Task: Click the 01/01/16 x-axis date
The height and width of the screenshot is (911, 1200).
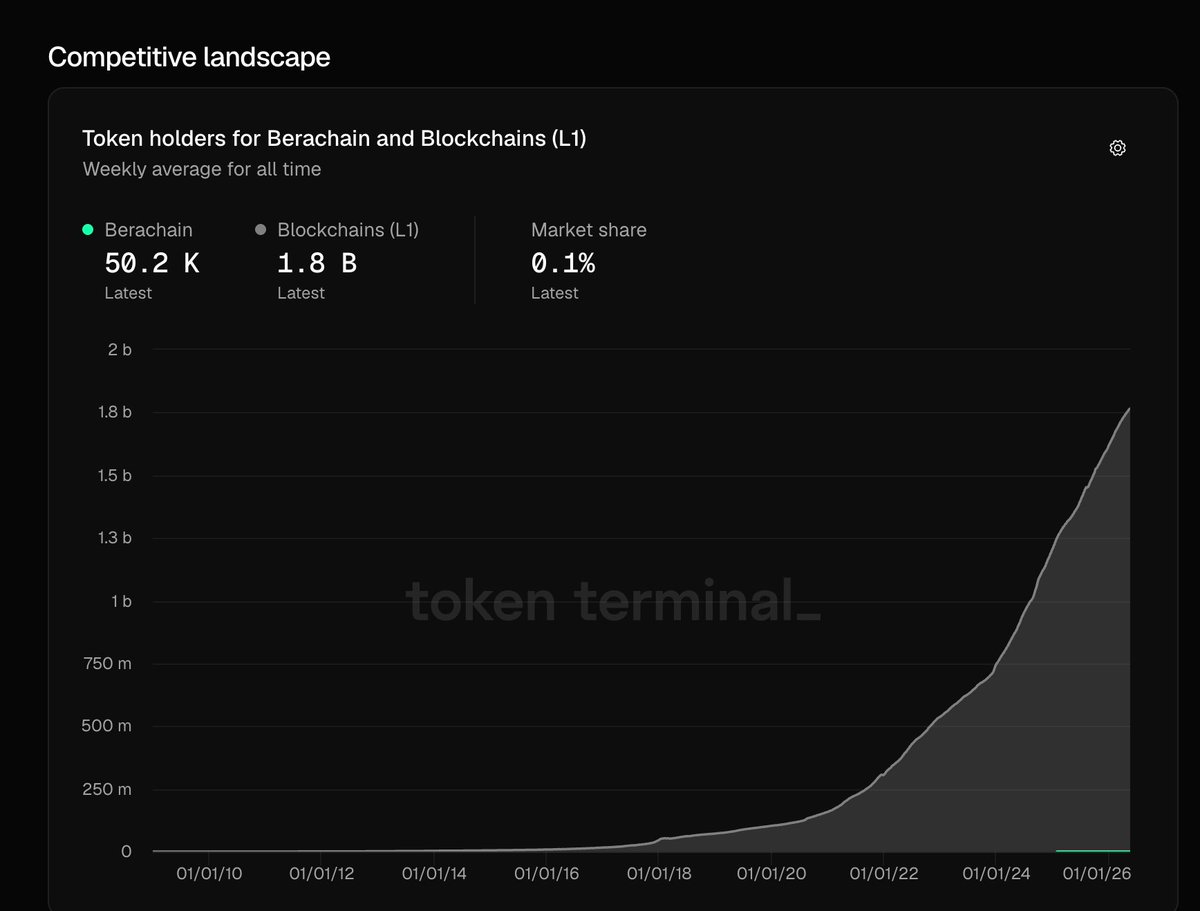Action: pyautogui.click(x=547, y=874)
